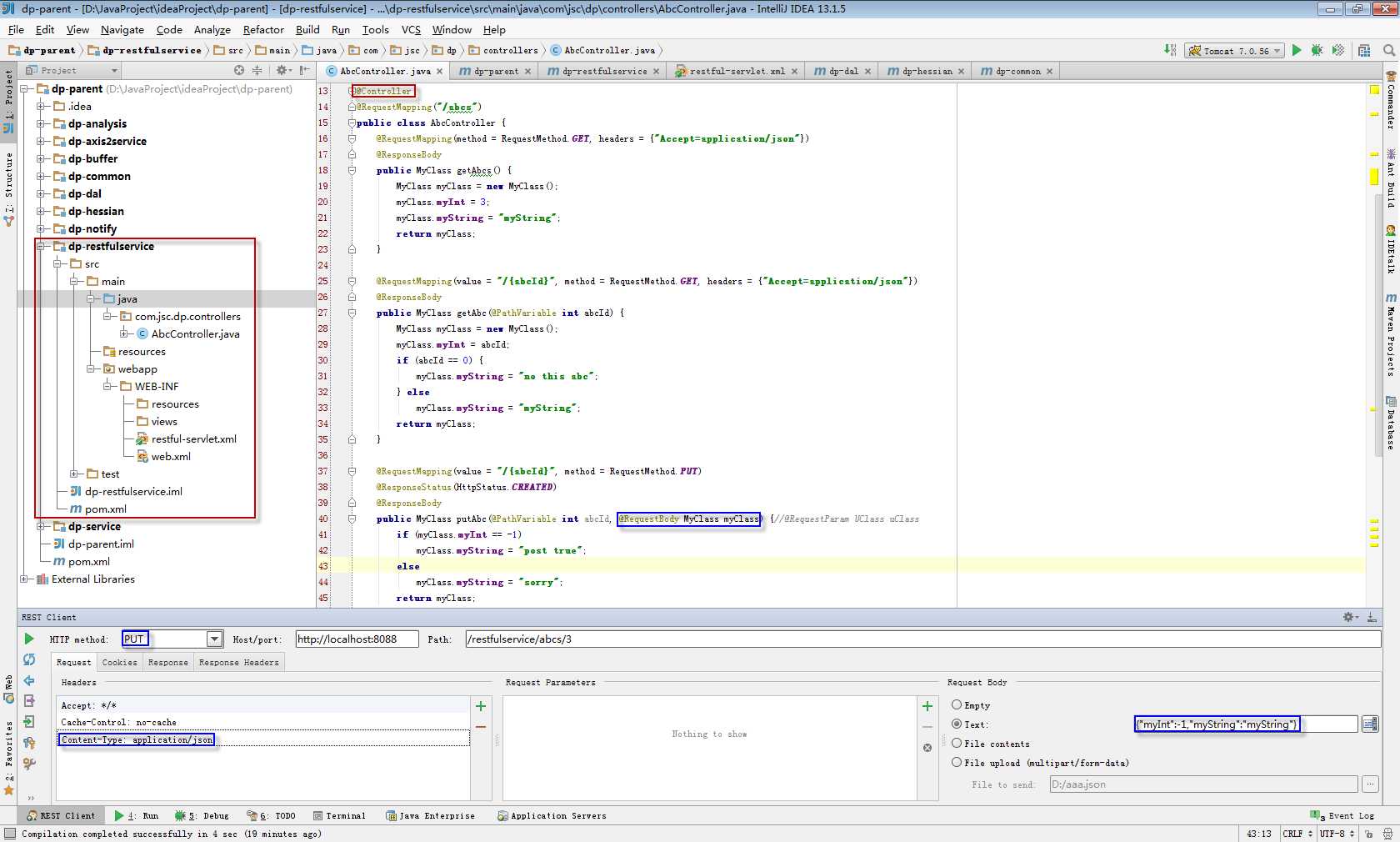
Task: Click UTF-8 encoding in status bar
Action: pos(1337,834)
